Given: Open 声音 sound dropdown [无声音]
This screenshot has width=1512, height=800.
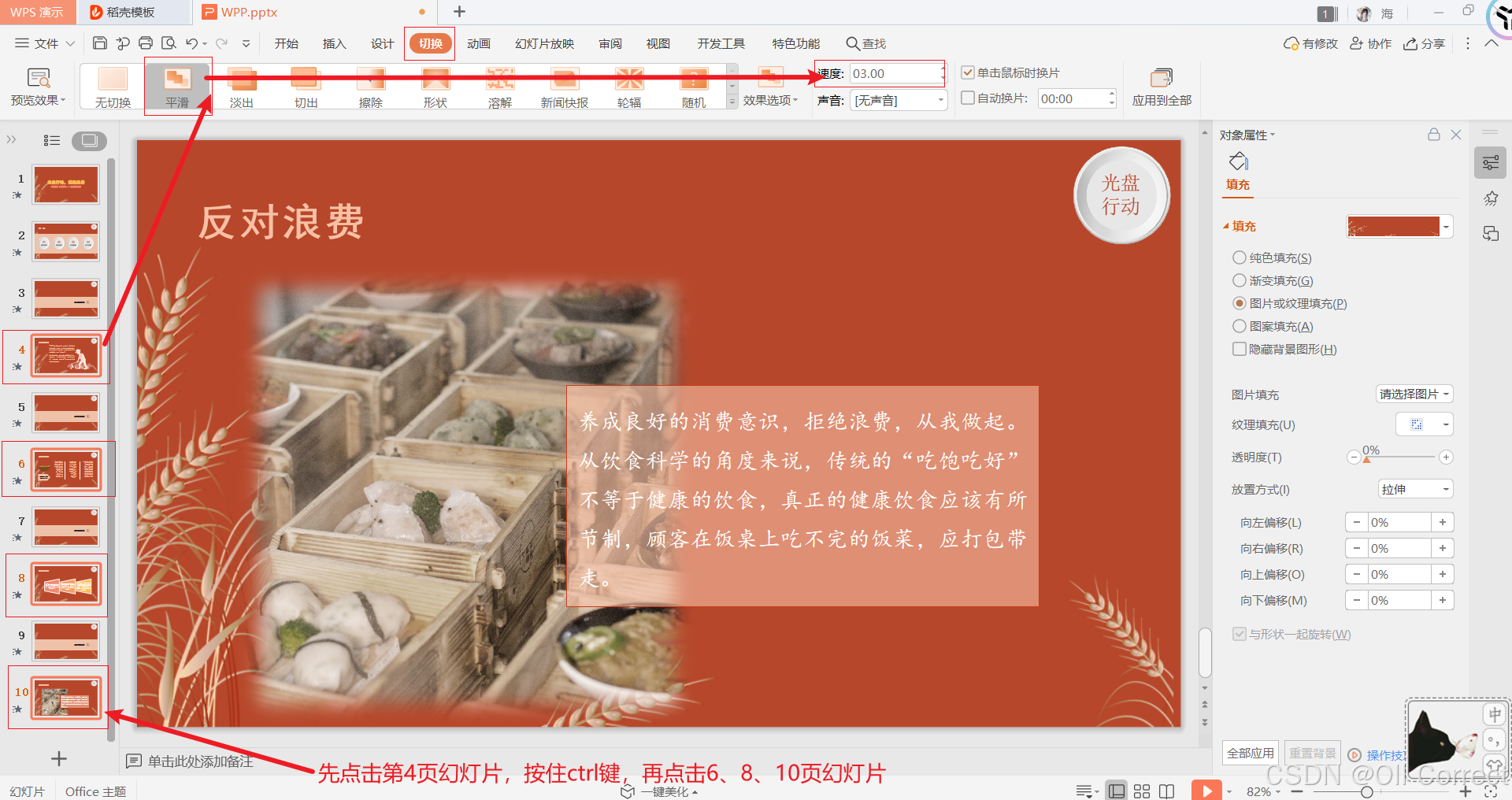Looking at the screenshot, I should click(x=899, y=100).
